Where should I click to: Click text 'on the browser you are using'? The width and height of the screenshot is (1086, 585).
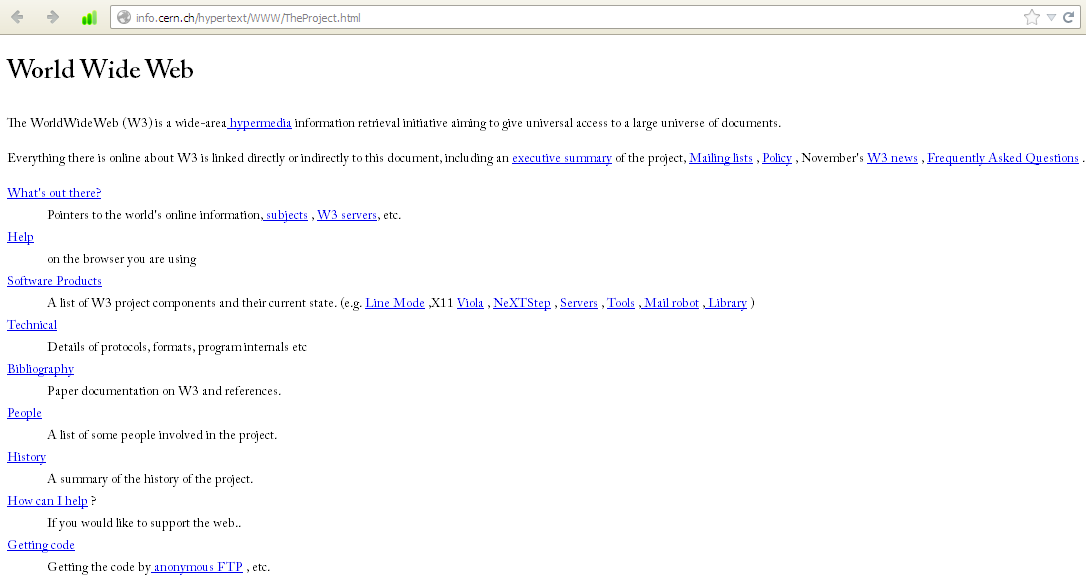122,259
